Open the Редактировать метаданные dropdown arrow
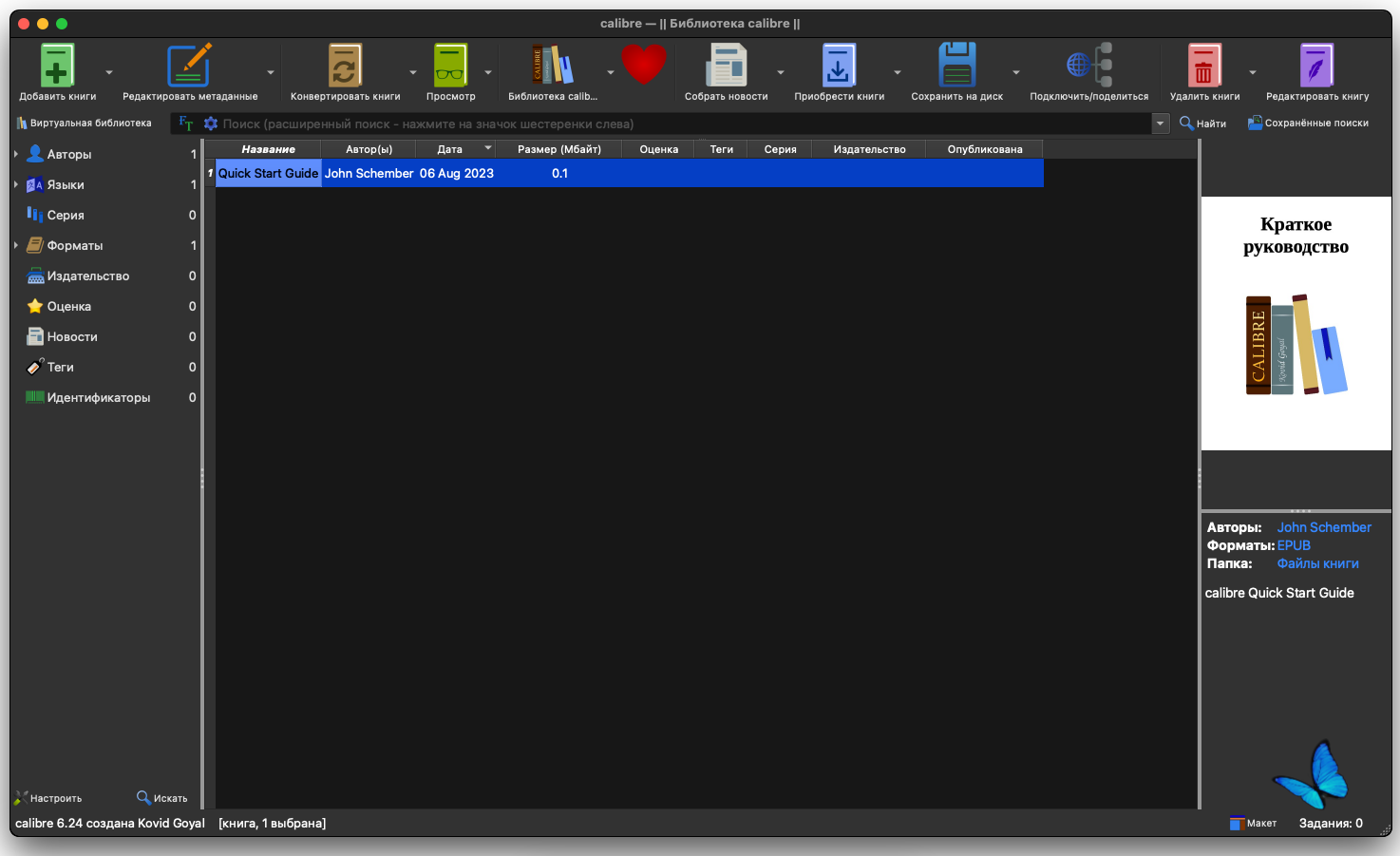Viewport: 1400px width, 856px height. tap(271, 72)
